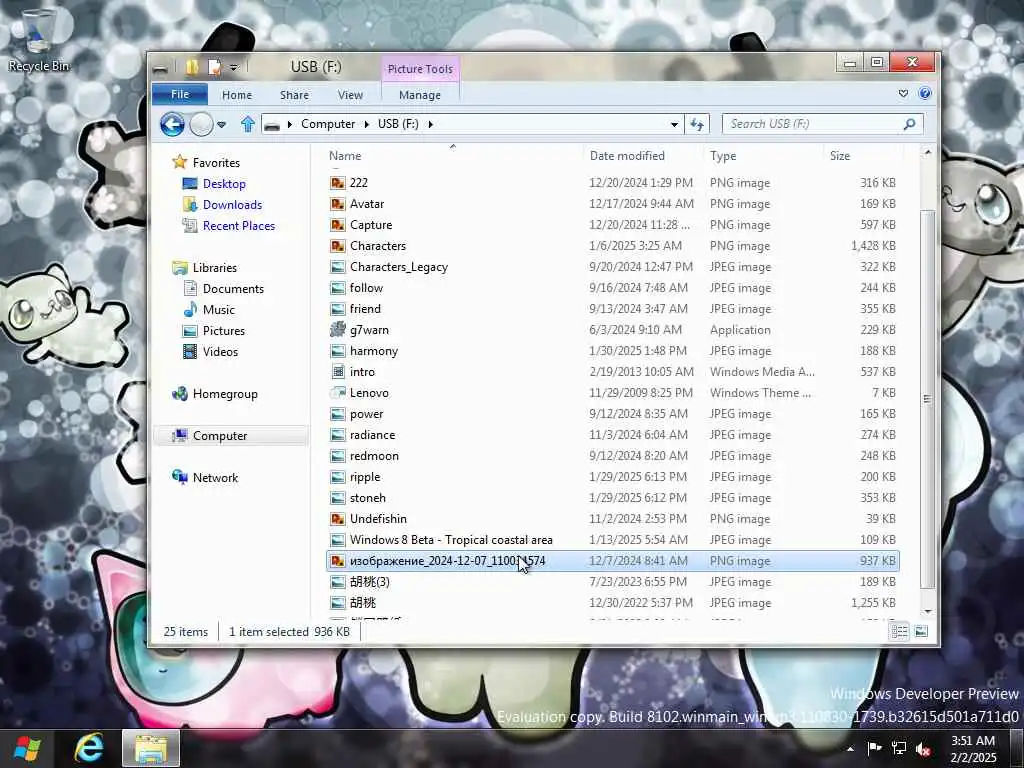Go to Downloads in Favorites
This screenshot has height=768, width=1024.
[232, 204]
